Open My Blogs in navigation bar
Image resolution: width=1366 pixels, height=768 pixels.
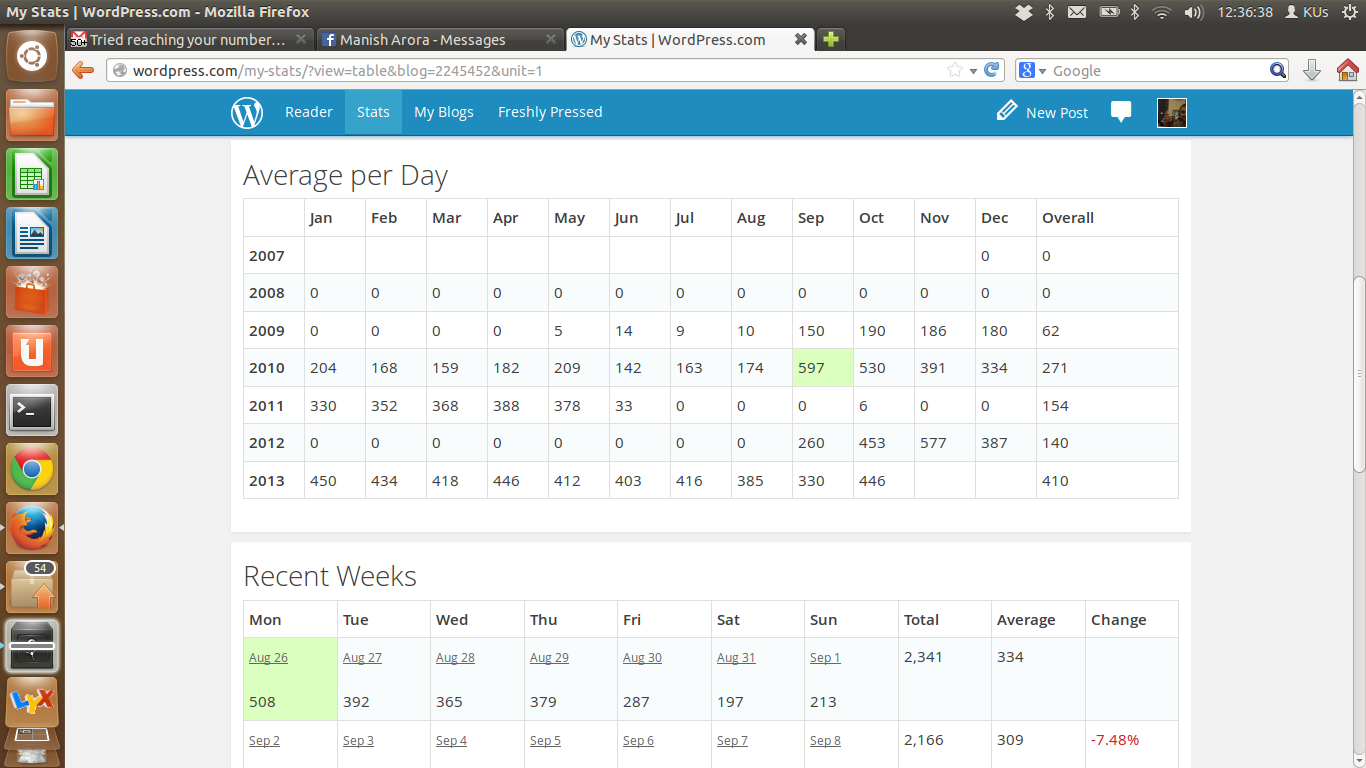[x=444, y=112]
